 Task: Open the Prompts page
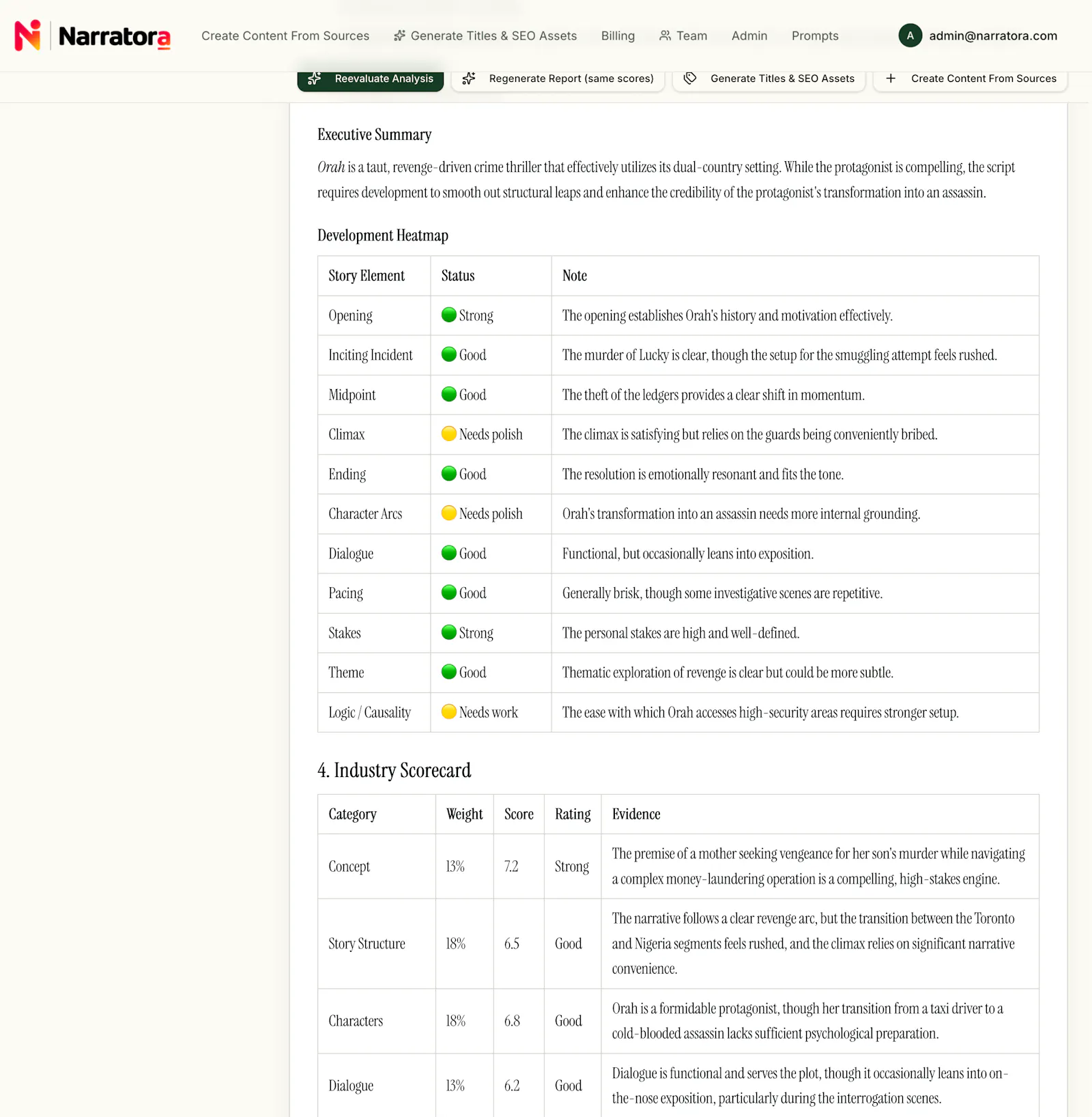815,36
